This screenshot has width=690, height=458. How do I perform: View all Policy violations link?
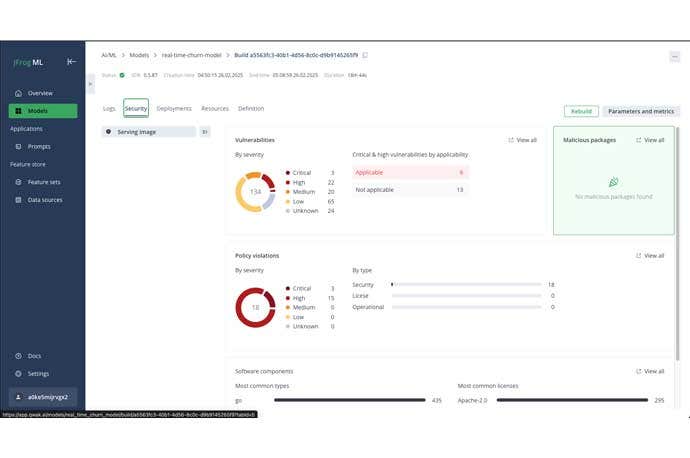click(650, 256)
